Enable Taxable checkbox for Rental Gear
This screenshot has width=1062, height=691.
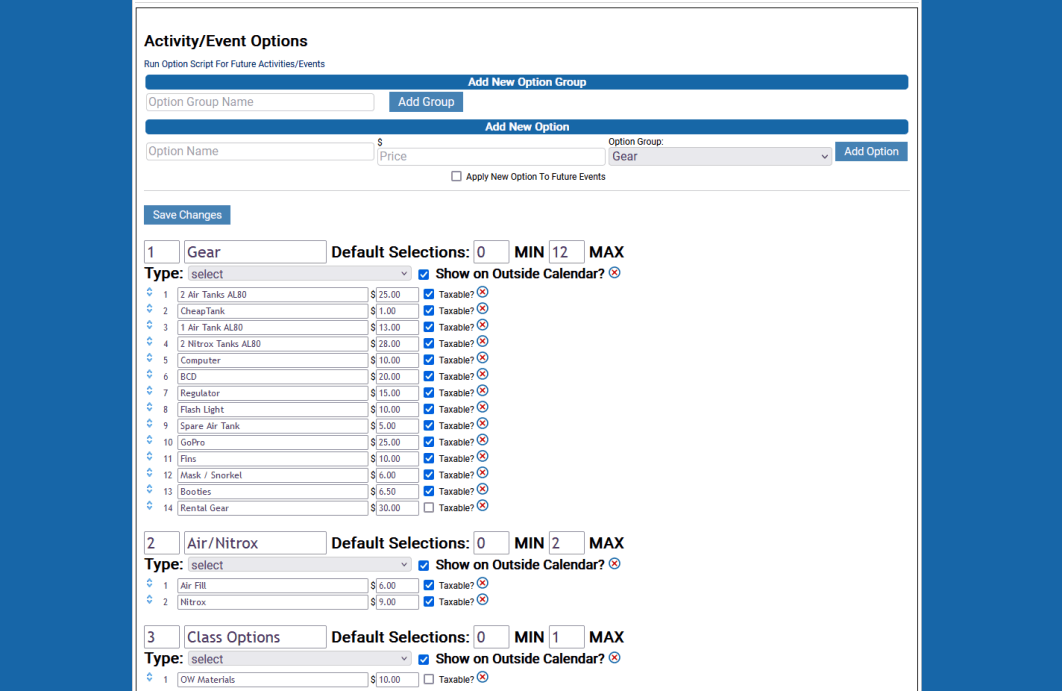pyautogui.click(x=429, y=508)
